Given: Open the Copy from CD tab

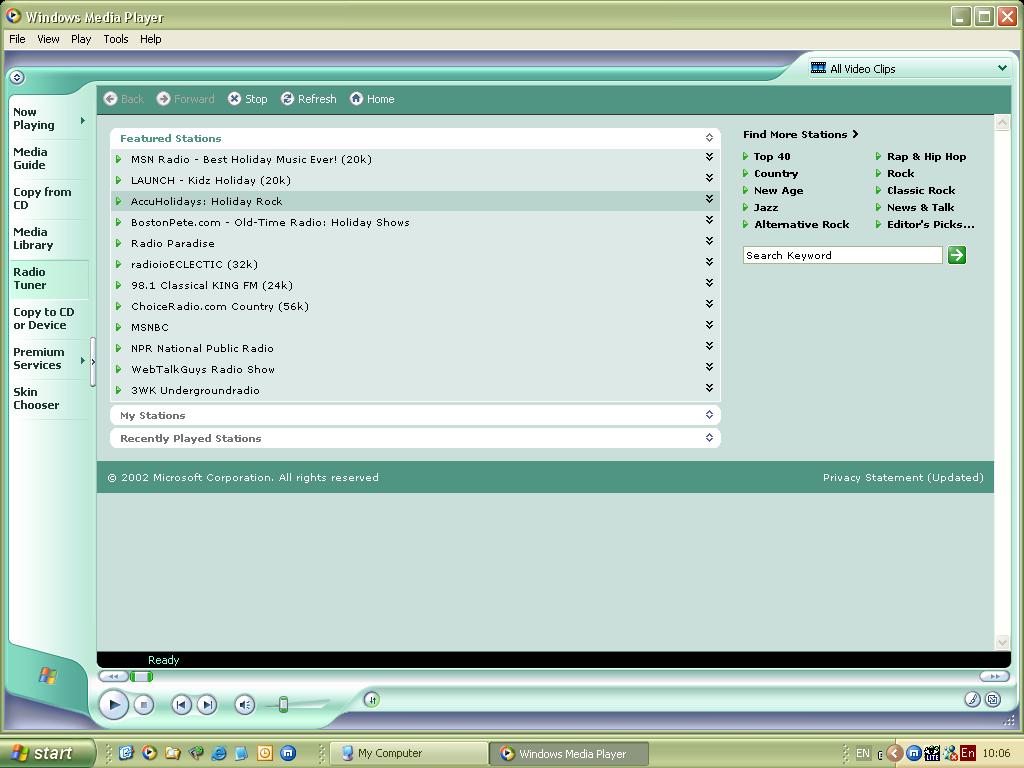Looking at the screenshot, I should pos(49,199).
